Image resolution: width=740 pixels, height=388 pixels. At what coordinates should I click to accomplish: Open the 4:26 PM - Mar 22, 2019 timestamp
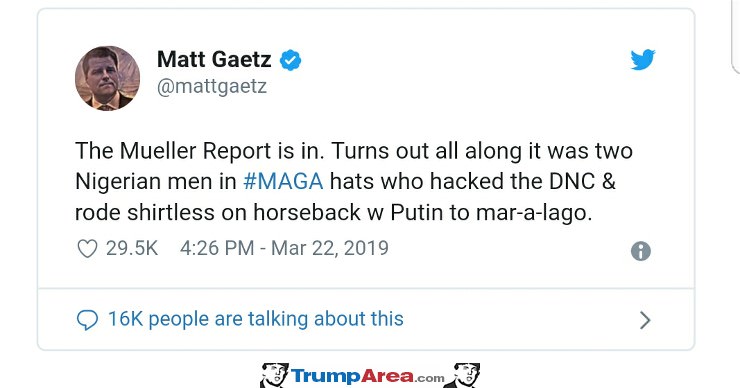pos(284,248)
